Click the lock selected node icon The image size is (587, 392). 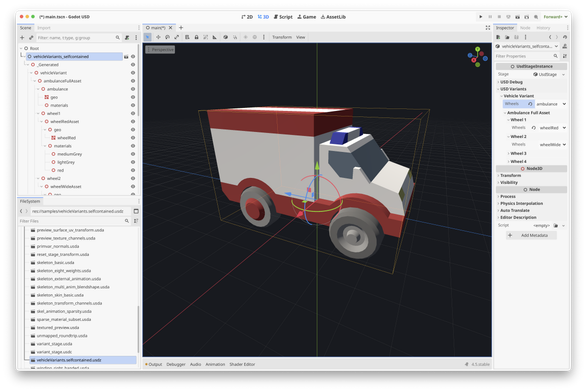196,37
